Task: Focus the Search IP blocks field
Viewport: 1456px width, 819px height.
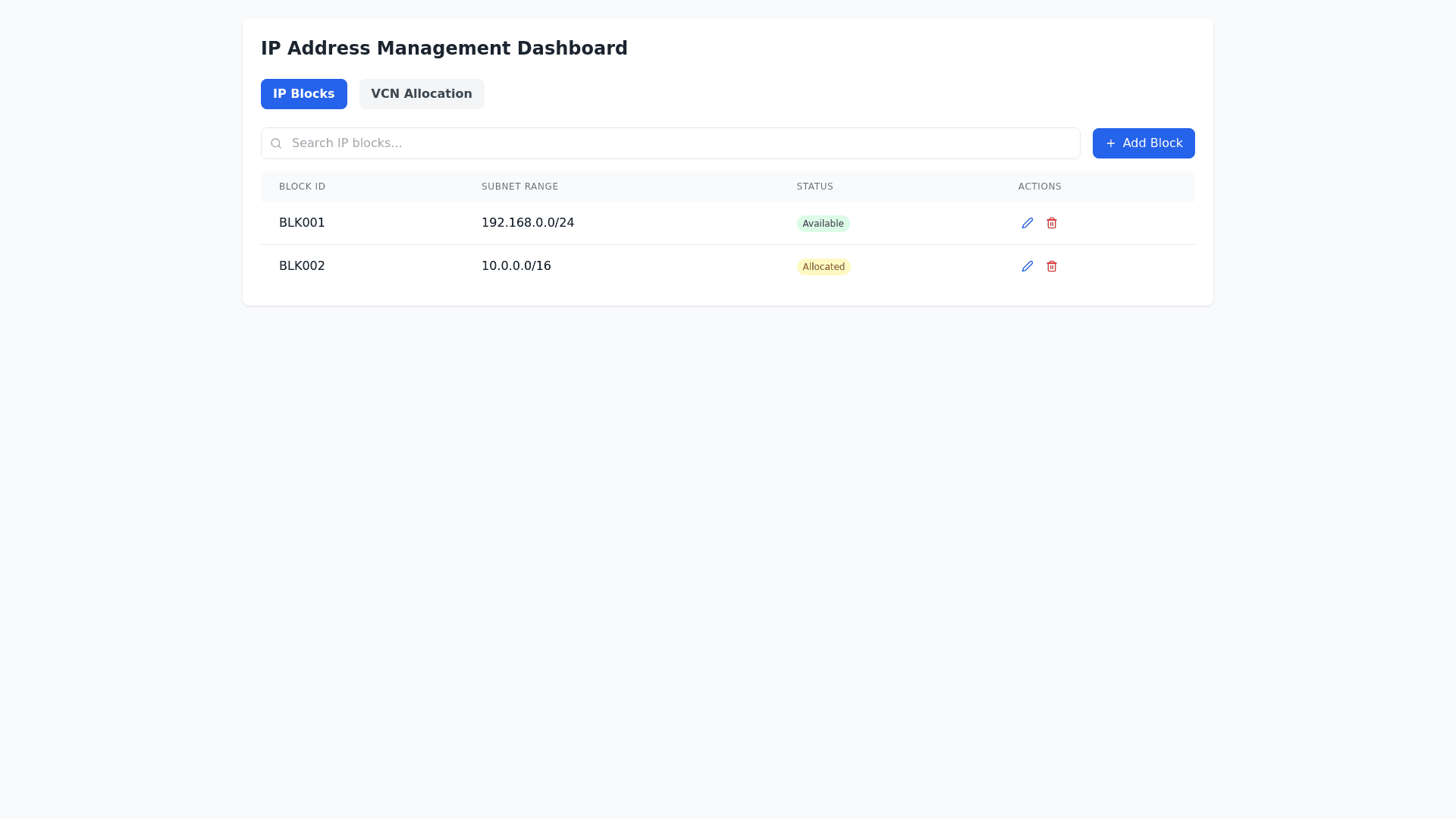Action: pos(682,143)
